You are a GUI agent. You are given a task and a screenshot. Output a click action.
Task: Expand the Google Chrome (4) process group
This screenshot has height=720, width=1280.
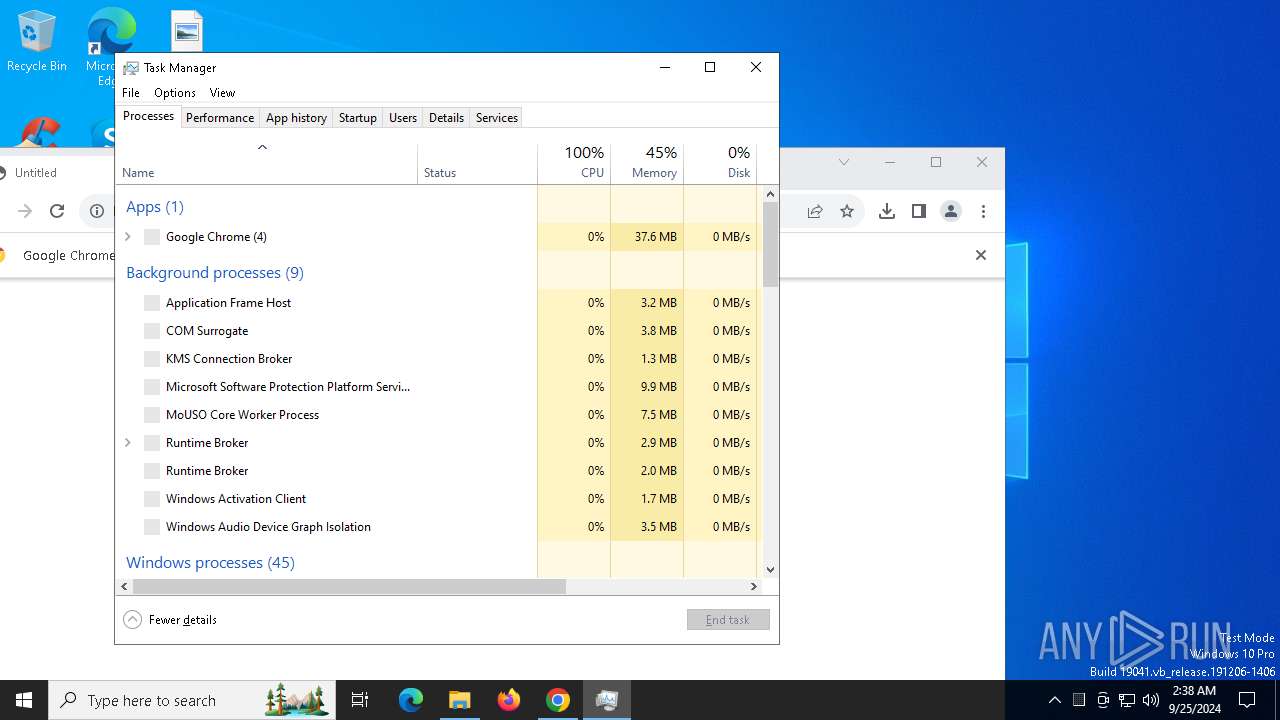(128, 237)
